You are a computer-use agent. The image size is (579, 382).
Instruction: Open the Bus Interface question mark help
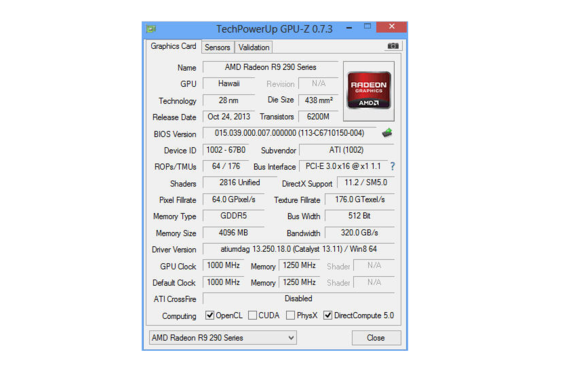point(392,166)
